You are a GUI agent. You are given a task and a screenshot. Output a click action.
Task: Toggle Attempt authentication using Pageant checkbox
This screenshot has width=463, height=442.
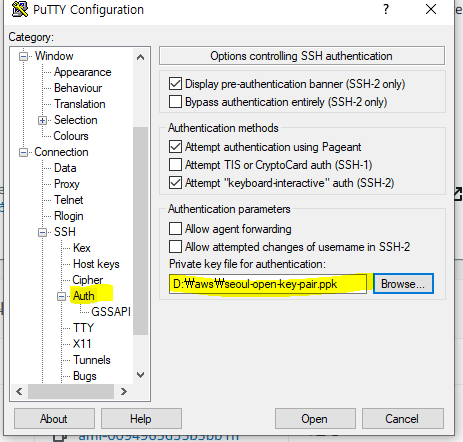click(x=175, y=147)
